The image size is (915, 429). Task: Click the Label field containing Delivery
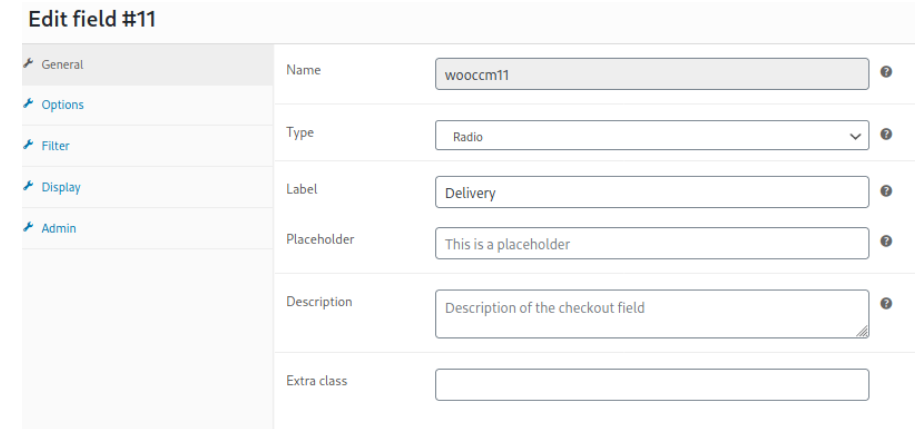652,193
